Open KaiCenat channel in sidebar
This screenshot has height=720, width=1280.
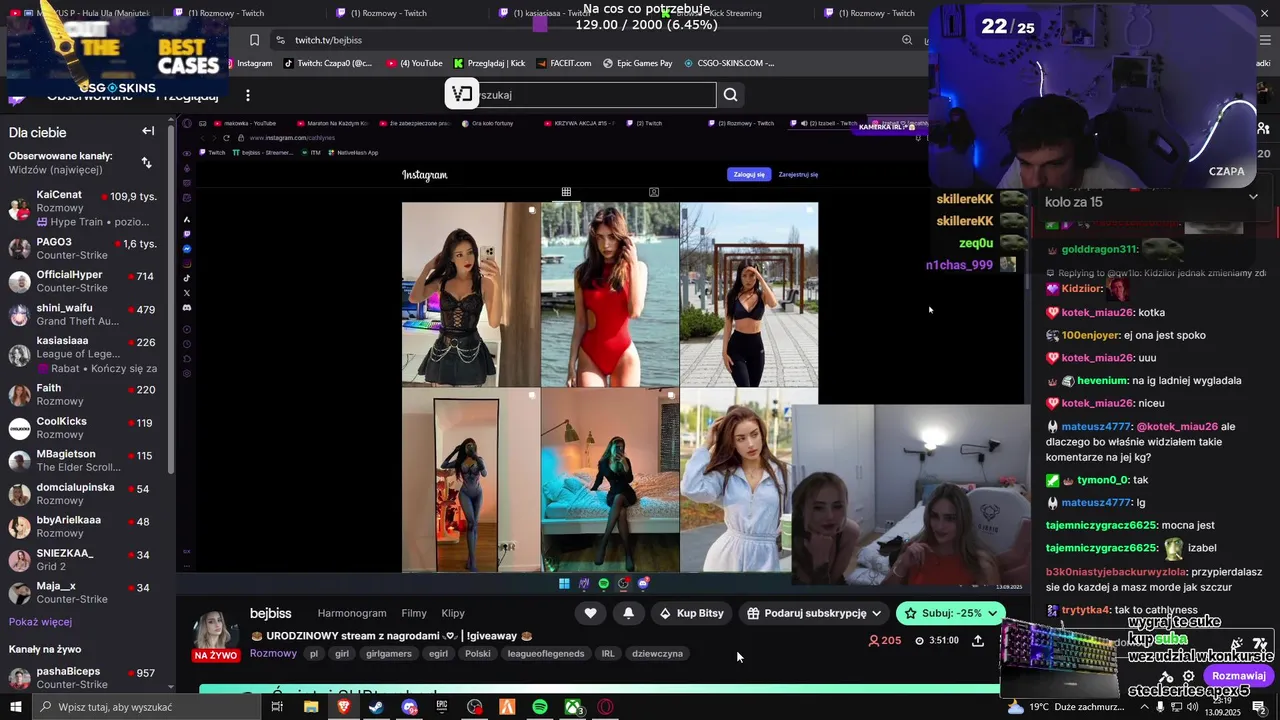point(84,208)
